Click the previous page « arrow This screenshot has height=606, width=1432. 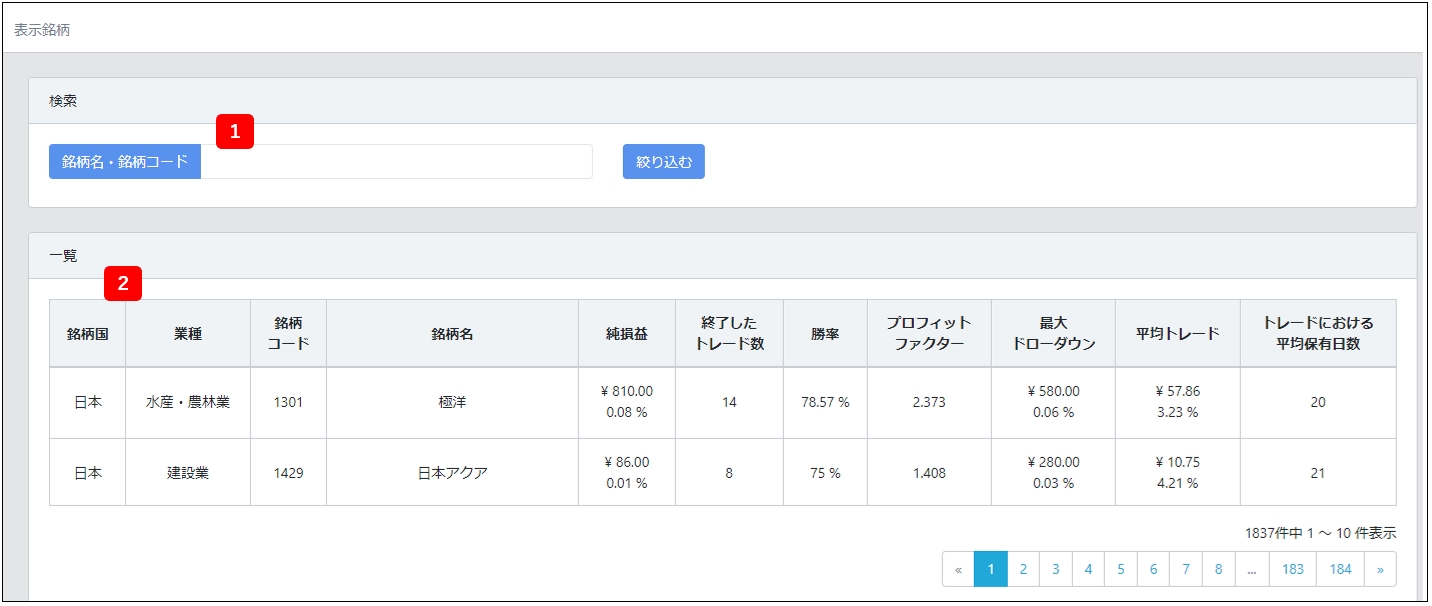coord(958,569)
